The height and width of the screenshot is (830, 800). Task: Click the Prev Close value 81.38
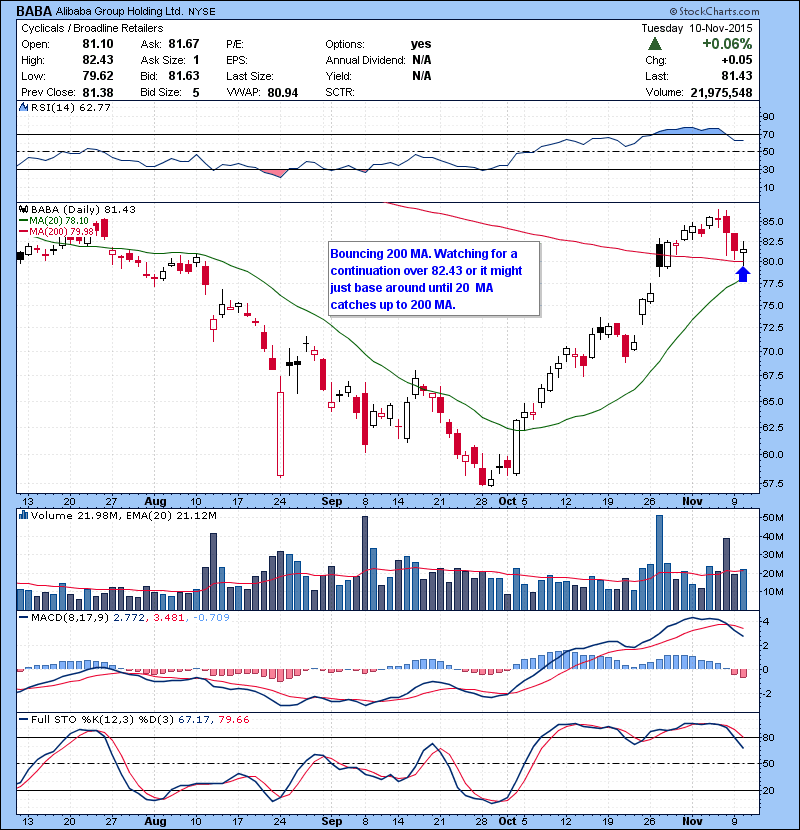pyautogui.click(x=98, y=93)
